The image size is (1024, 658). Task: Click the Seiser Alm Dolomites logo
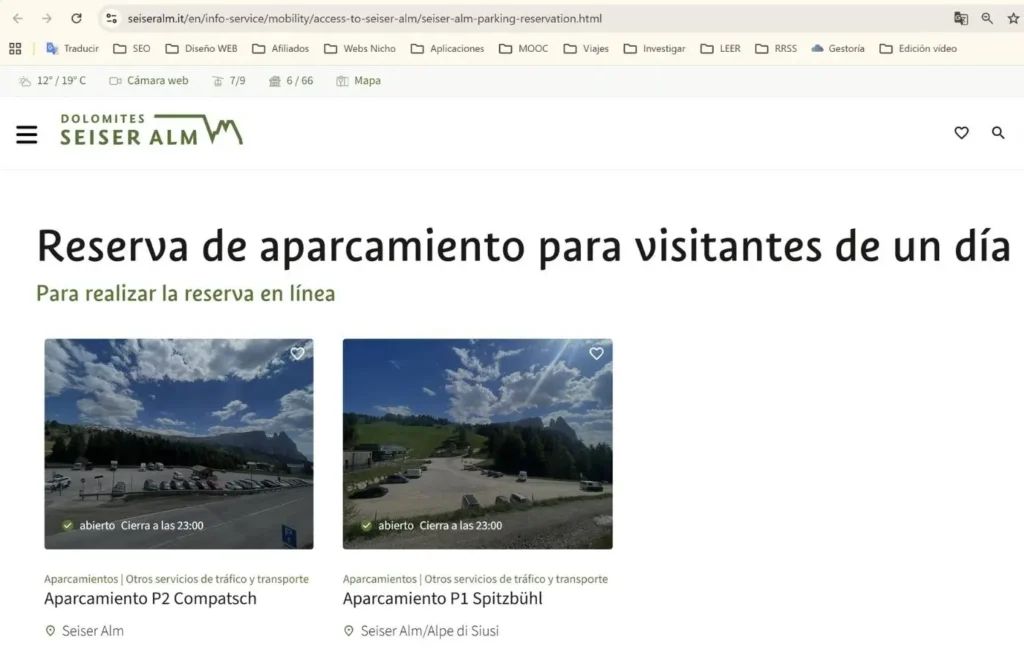[x=152, y=130]
